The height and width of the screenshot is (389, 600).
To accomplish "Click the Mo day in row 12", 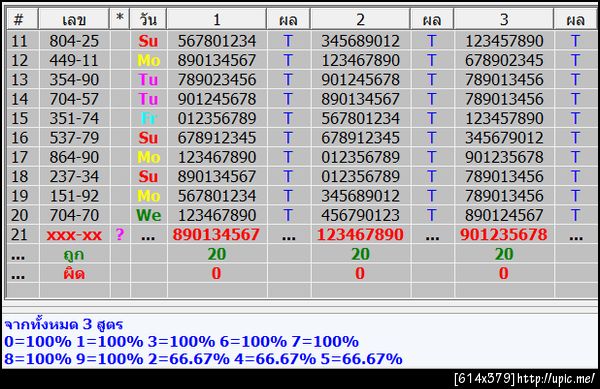I will (x=148, y=60).
